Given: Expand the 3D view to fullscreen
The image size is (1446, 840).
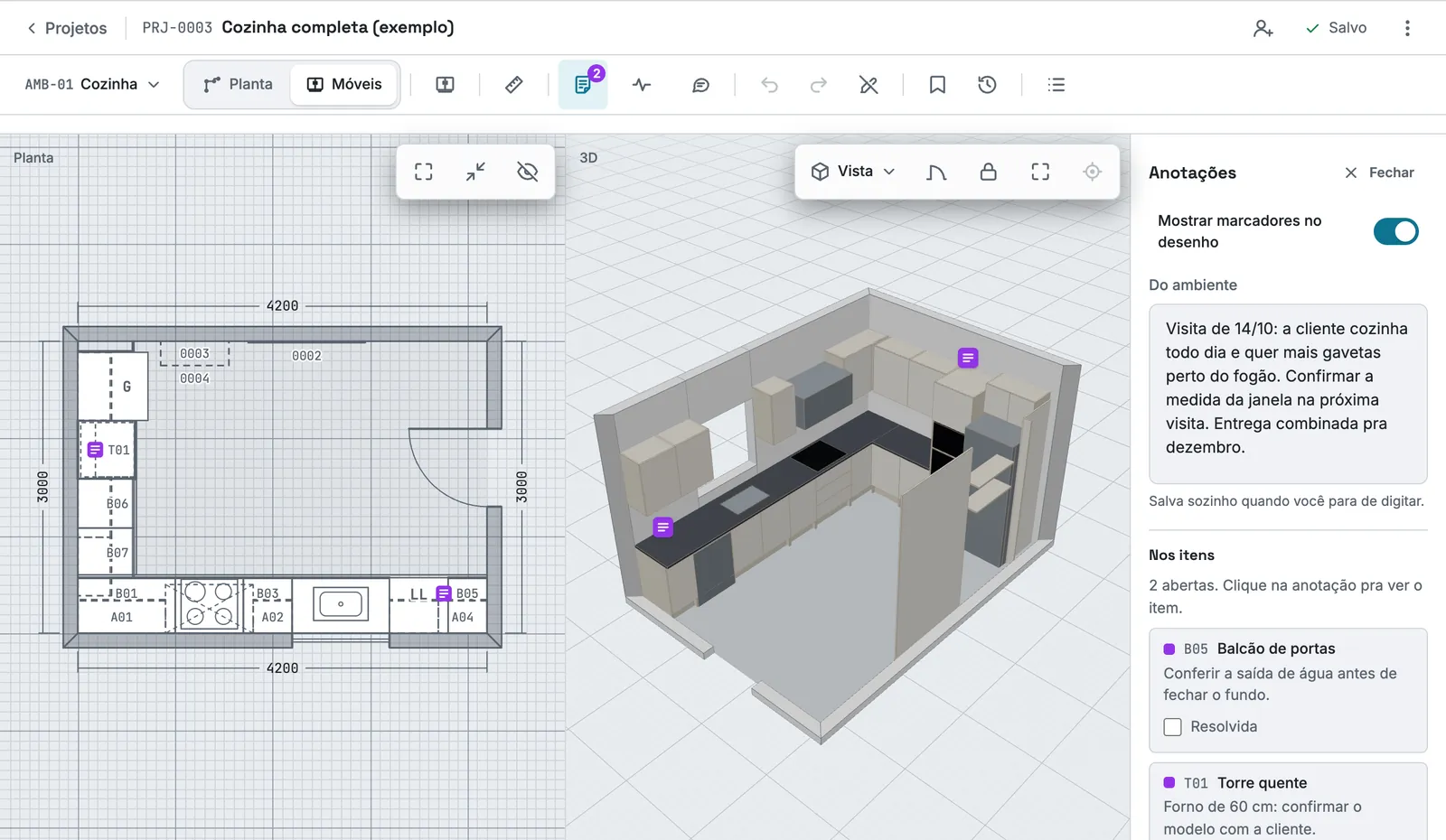Looking at the screenshot, I should pos(1040,172).
